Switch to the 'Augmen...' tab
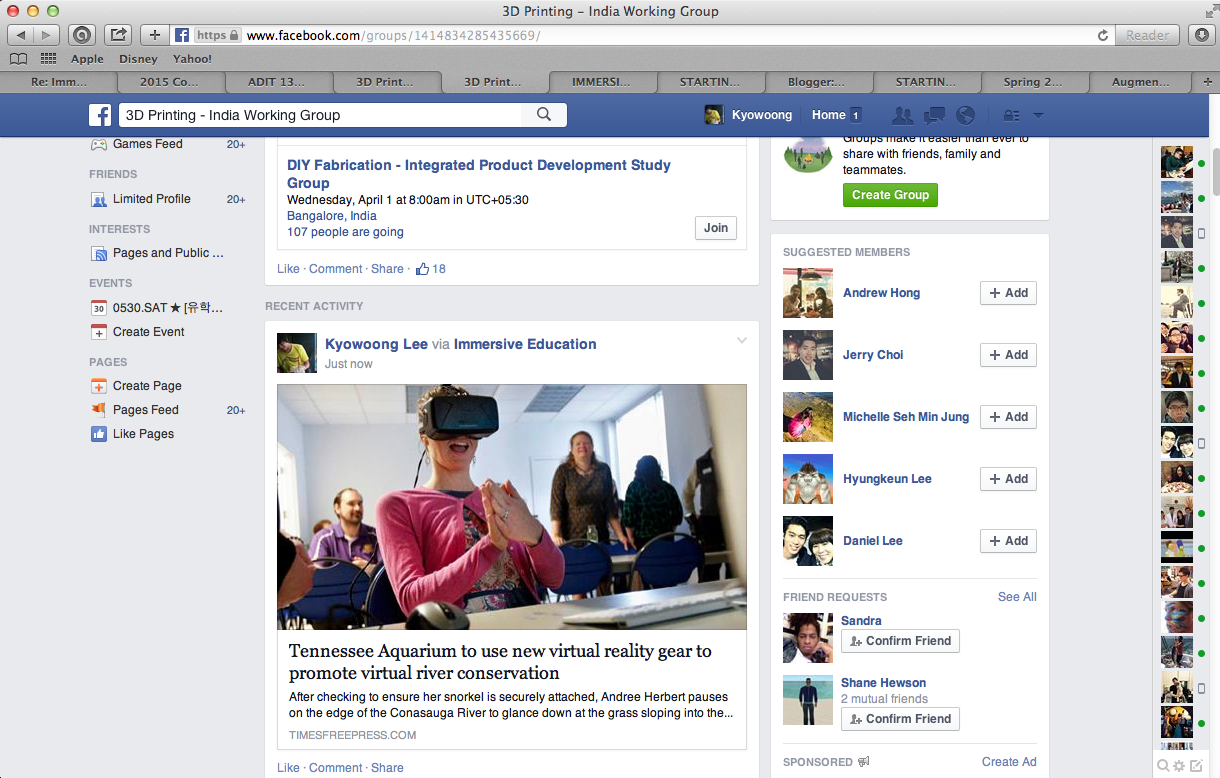Viewport: 1220px width, 778px height. coord(1141,82)
